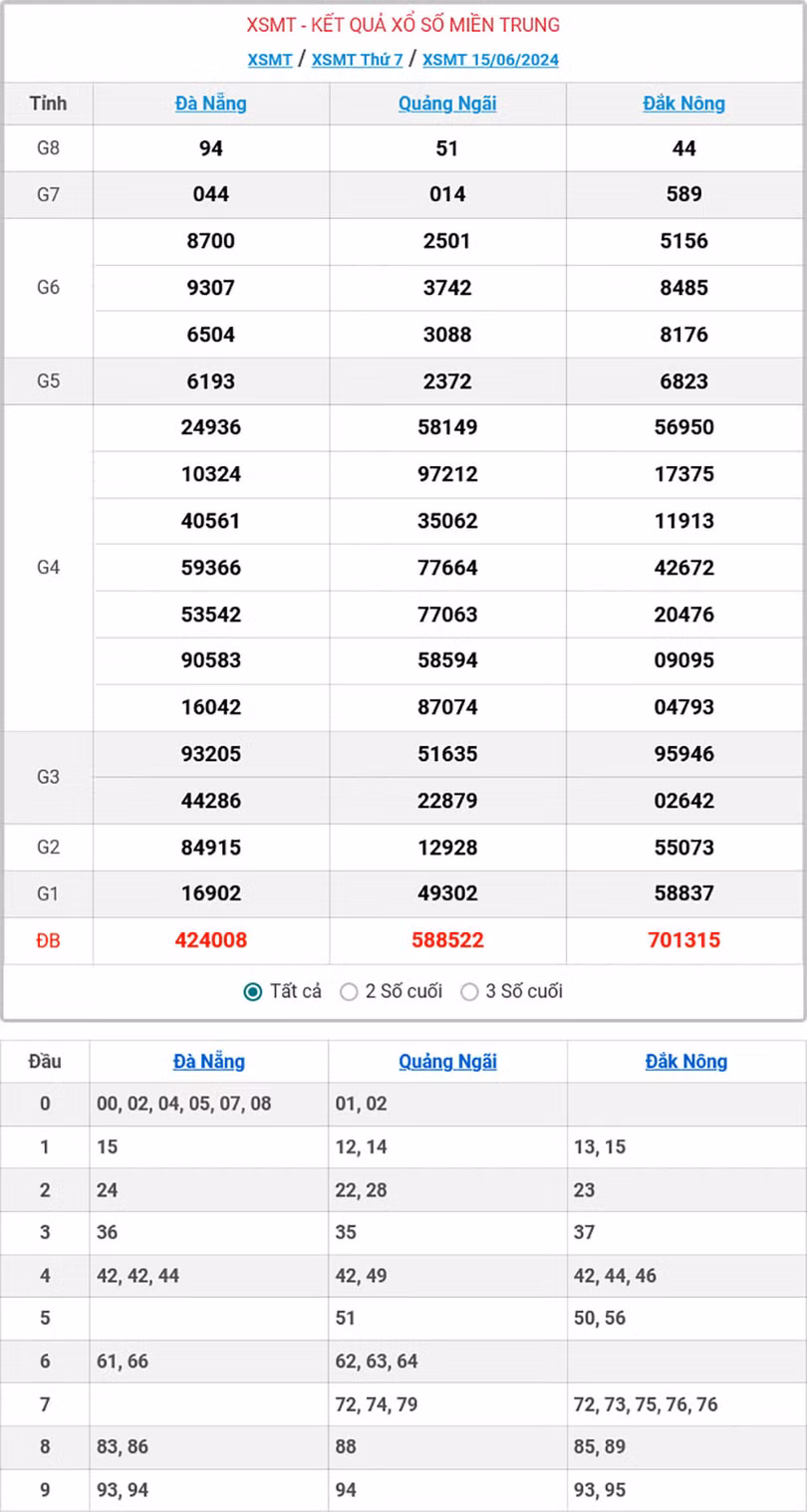Select the Tỉnh header cell

pyautogui.click(x=47, y=103)
